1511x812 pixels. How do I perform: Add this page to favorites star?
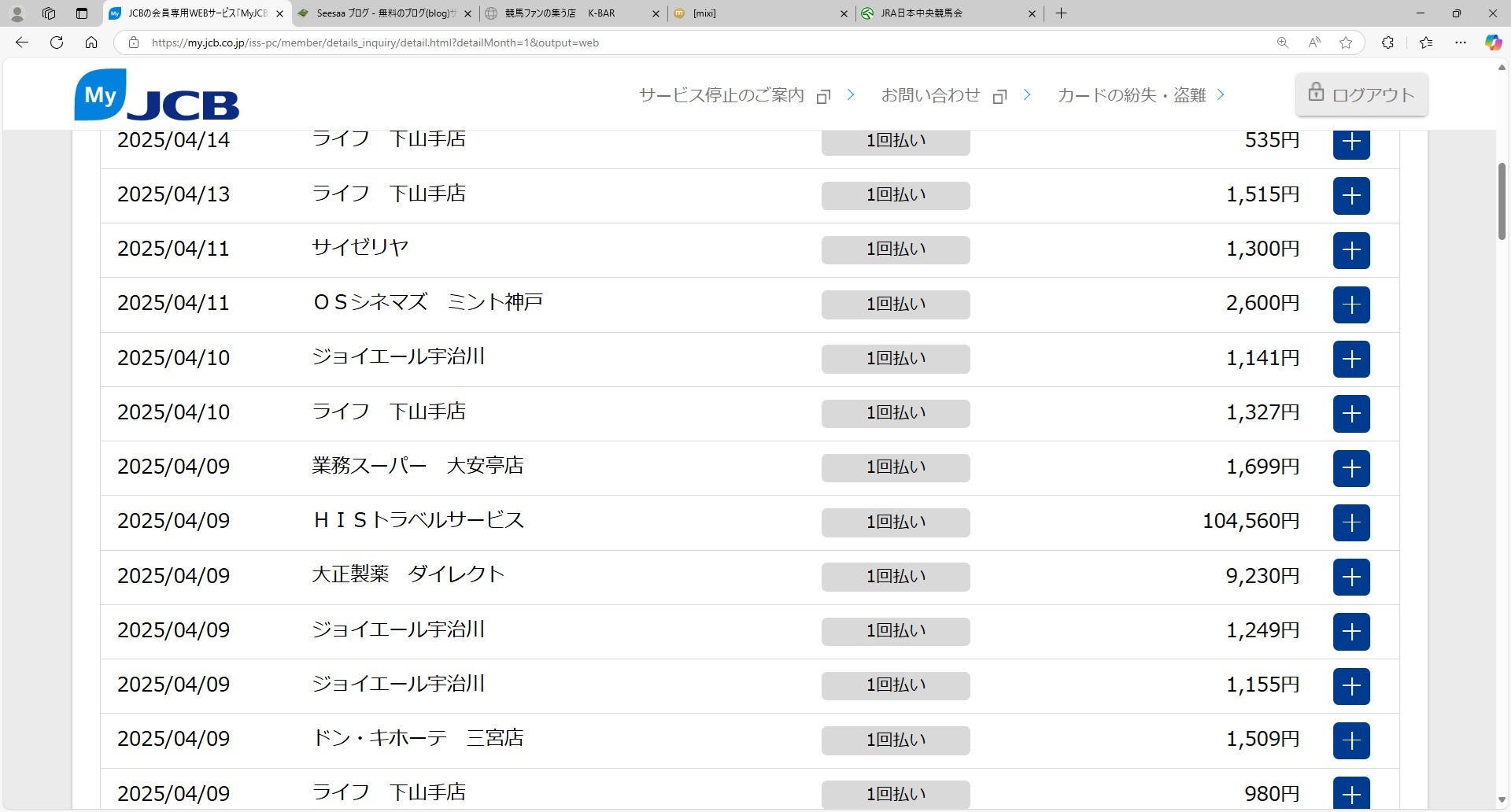click(1346, 42)
